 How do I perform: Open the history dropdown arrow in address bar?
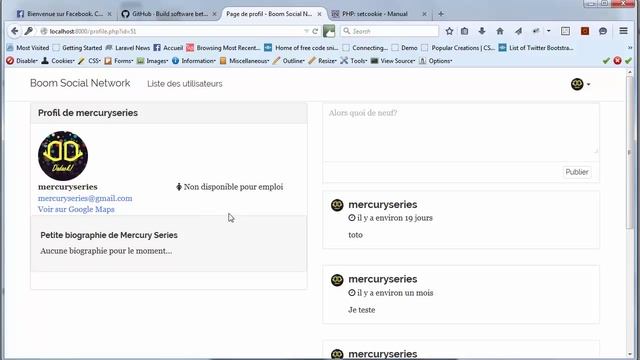pyautogui.click(x=307, y=31)
